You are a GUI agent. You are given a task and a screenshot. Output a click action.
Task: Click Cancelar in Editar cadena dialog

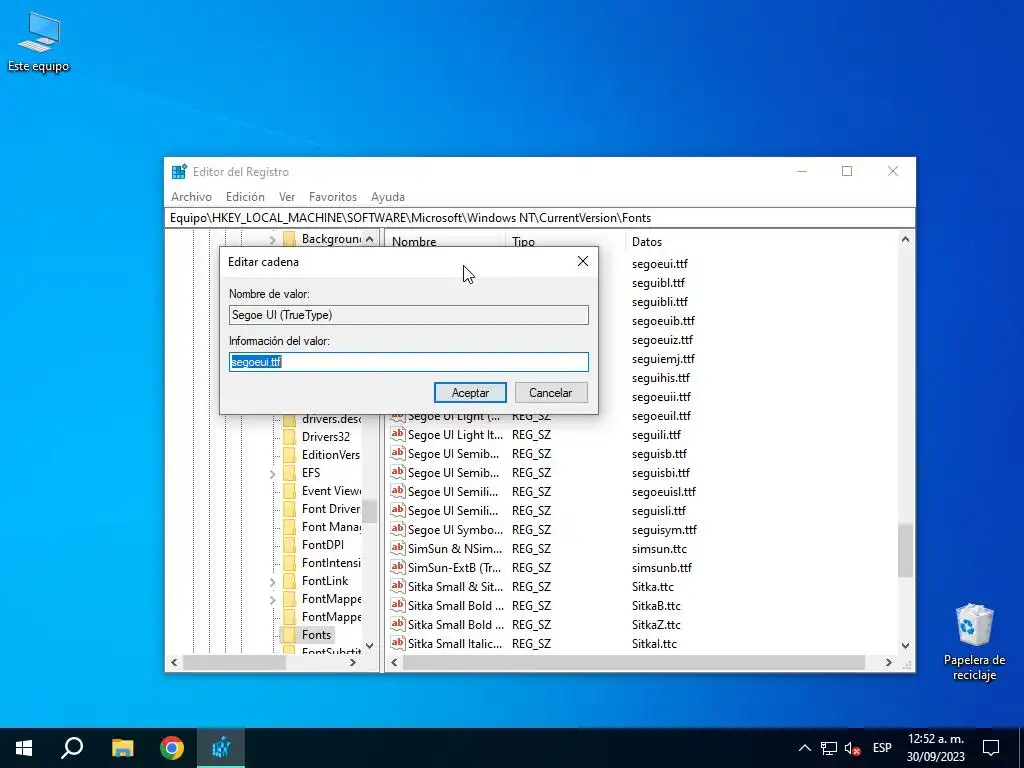(x=551, y=392)
